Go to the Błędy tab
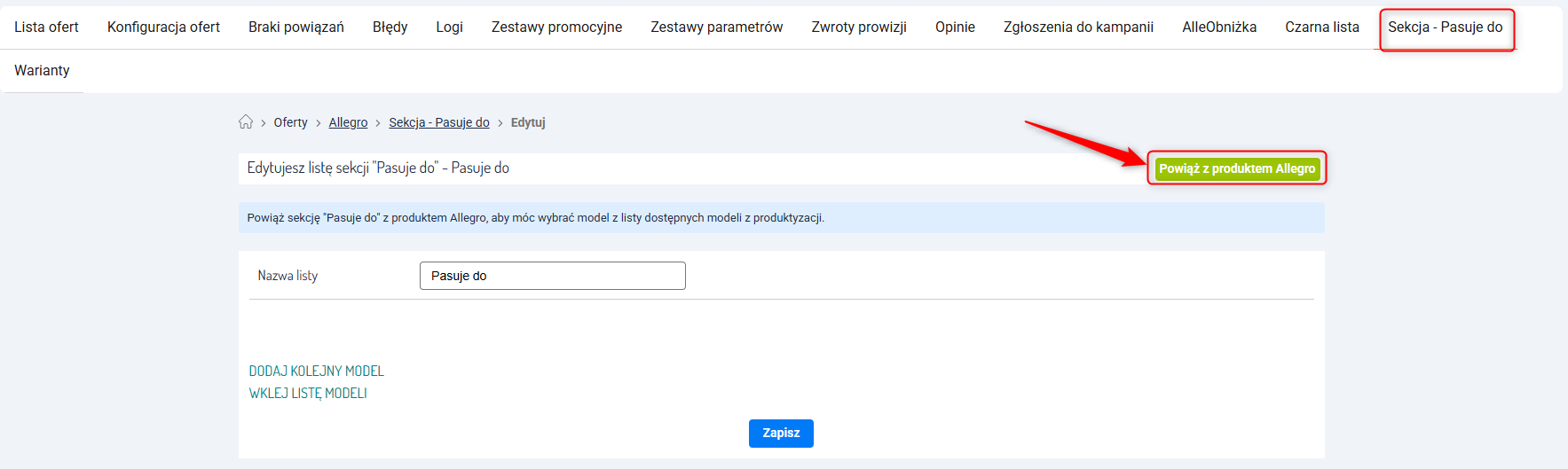 click(390, 27)
